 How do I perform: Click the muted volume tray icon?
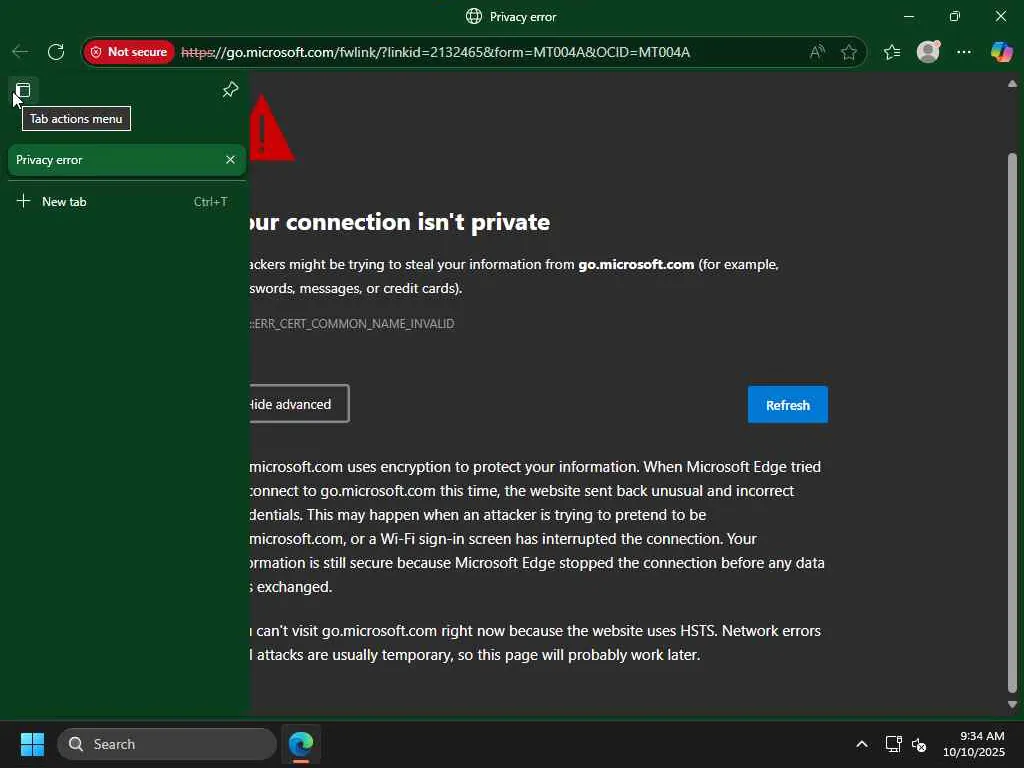[919, 744]
